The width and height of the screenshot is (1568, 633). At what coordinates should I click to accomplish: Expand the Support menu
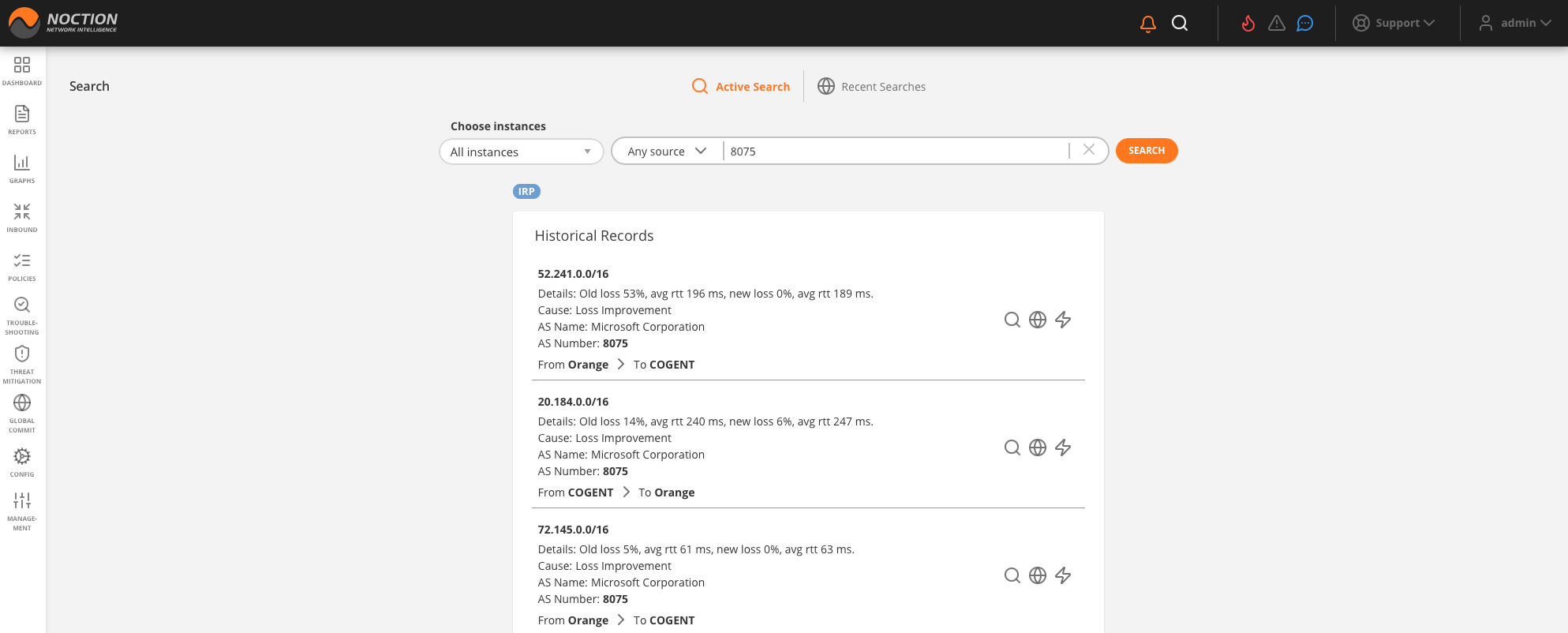tap(1394, 23)
